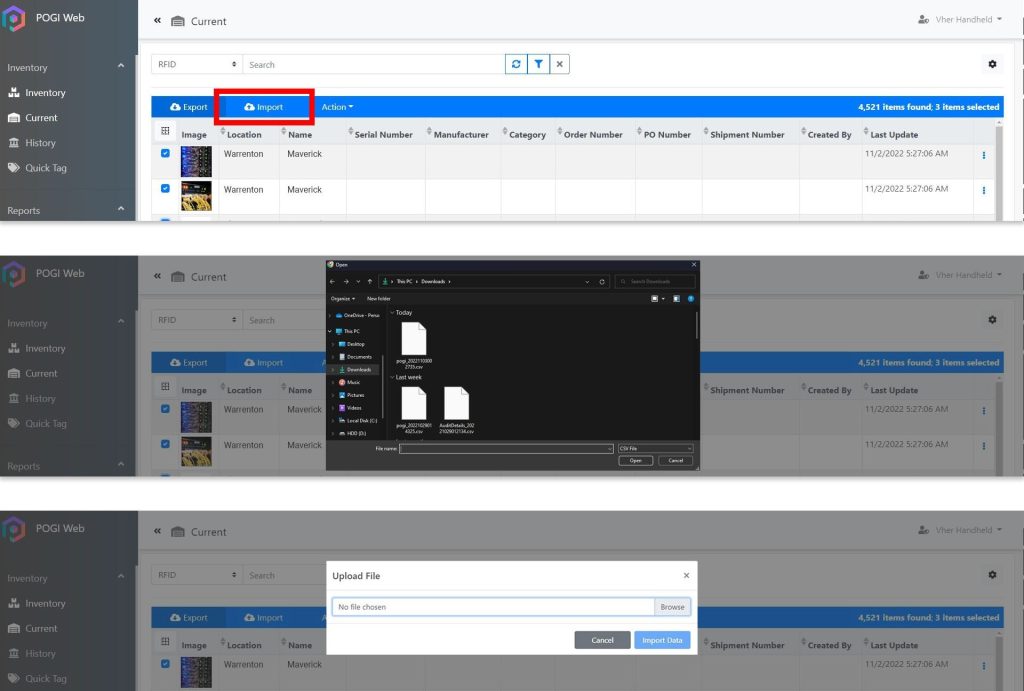Click the red-highlighted Import button
The image size is (1024, 691).
pos(264,107)
